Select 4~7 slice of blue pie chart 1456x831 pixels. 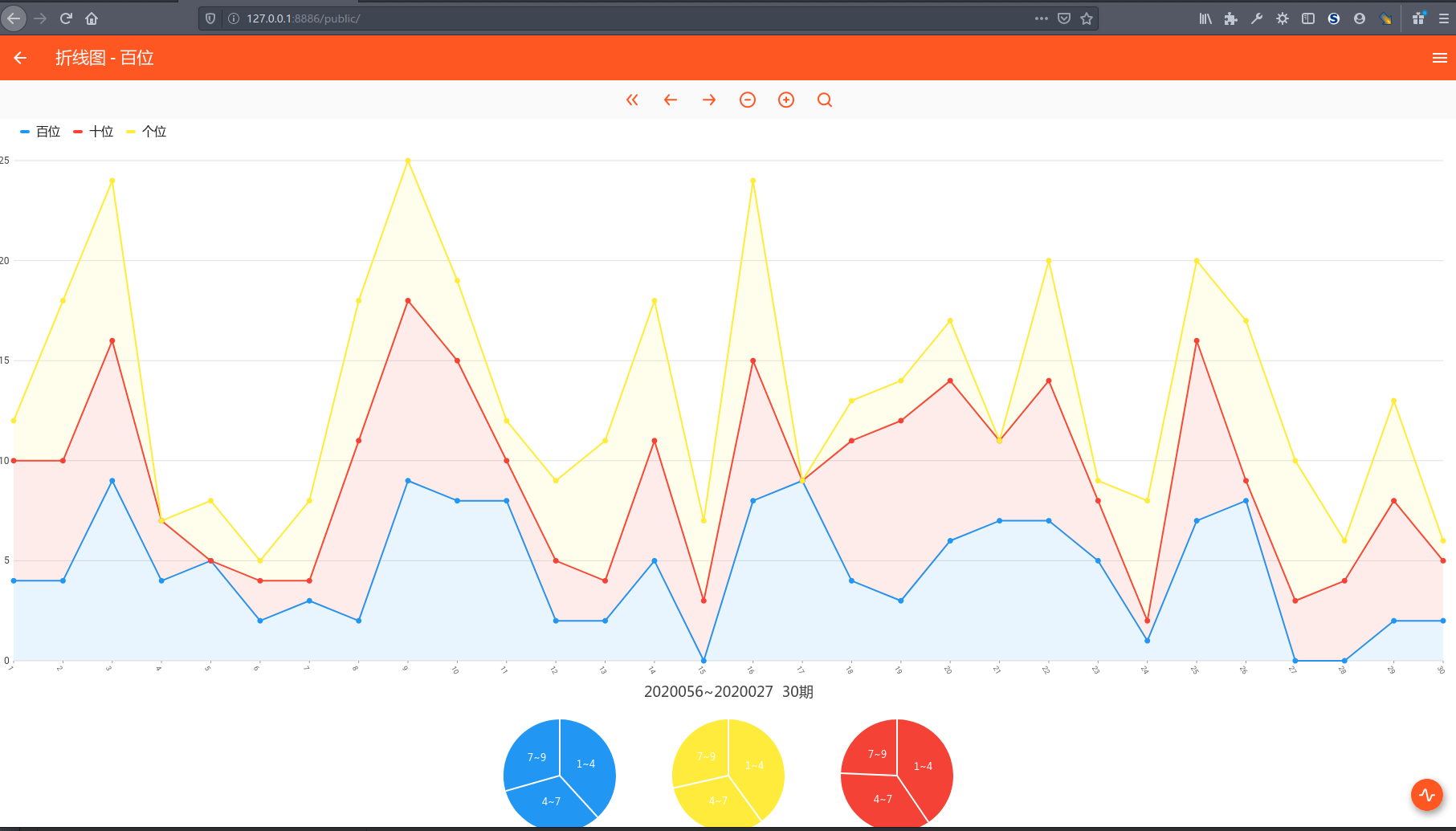pos(551,801)
